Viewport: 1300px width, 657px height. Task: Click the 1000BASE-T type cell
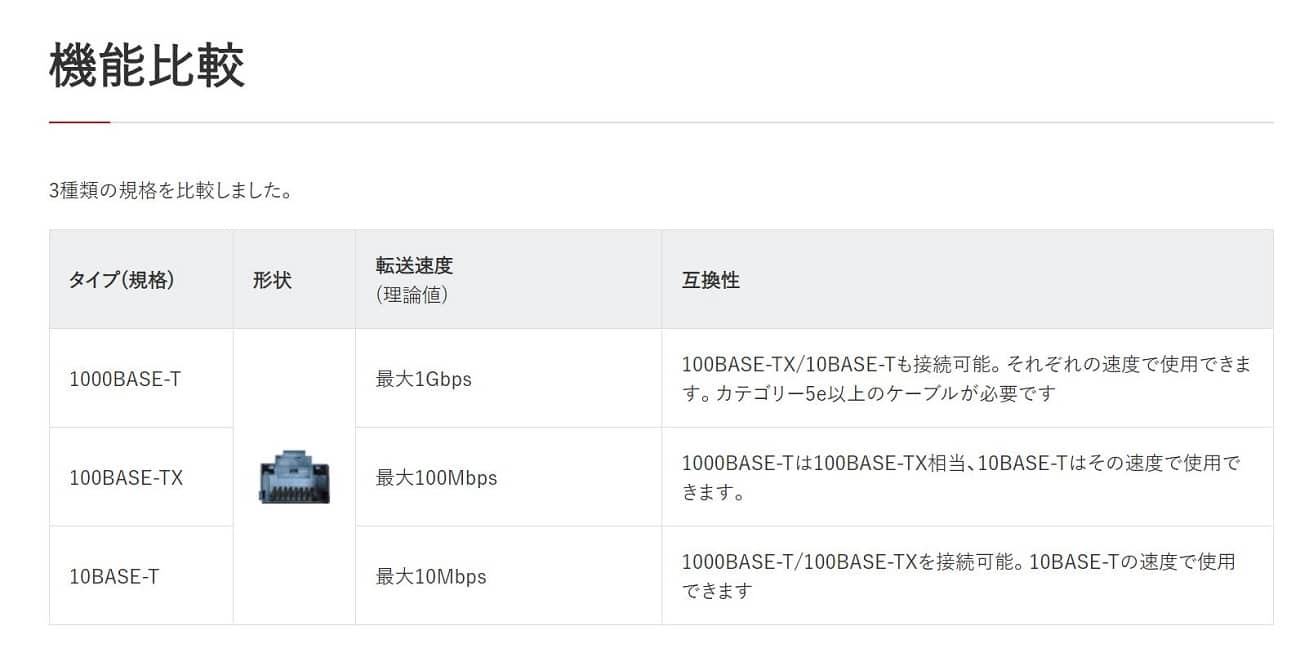point(125,379)
